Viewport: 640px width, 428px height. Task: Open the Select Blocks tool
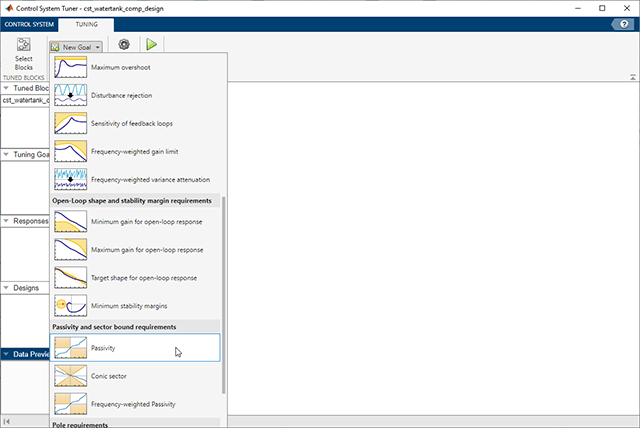24,54
